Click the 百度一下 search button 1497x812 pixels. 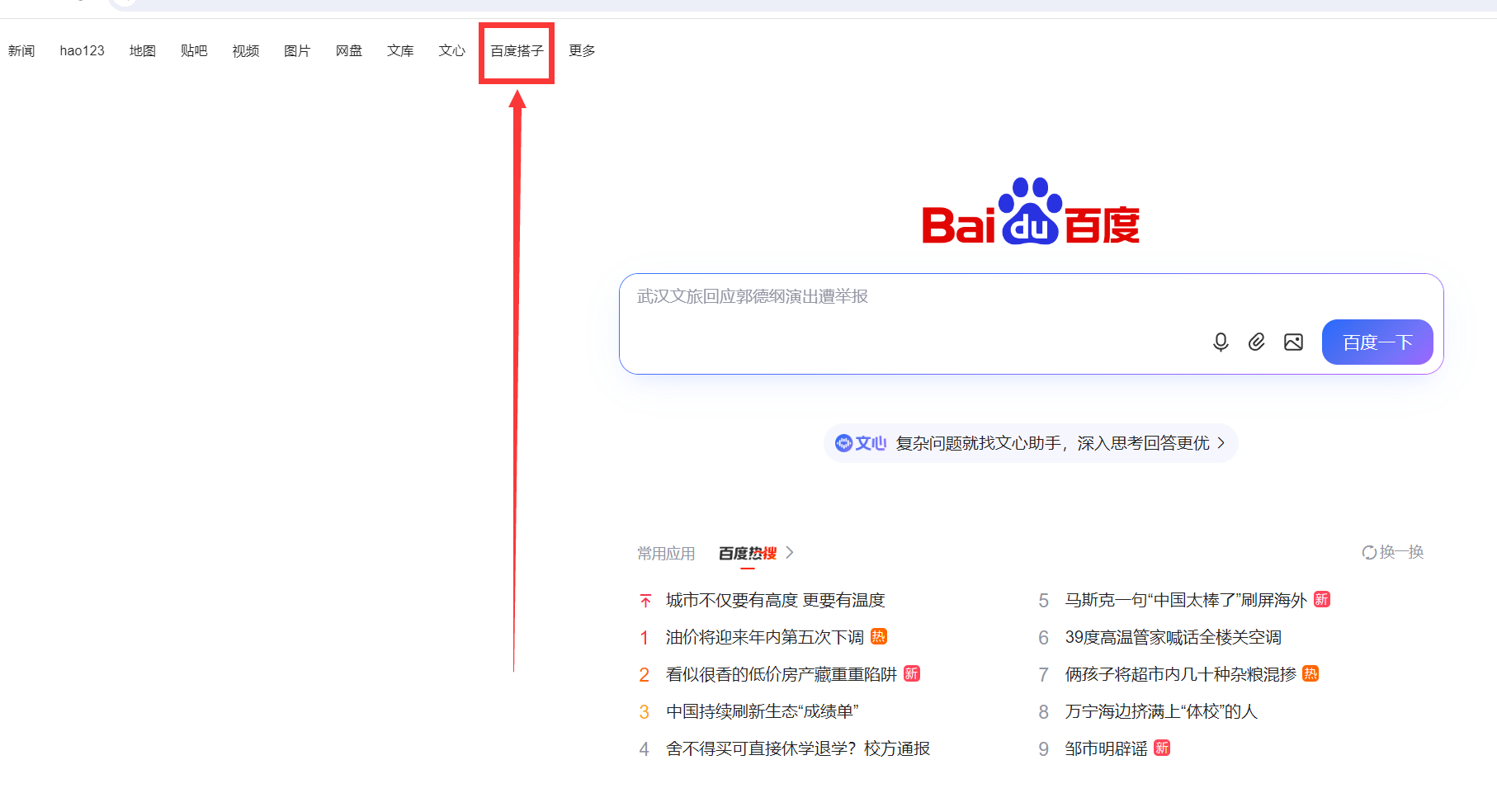click(x=1377, y=342)
